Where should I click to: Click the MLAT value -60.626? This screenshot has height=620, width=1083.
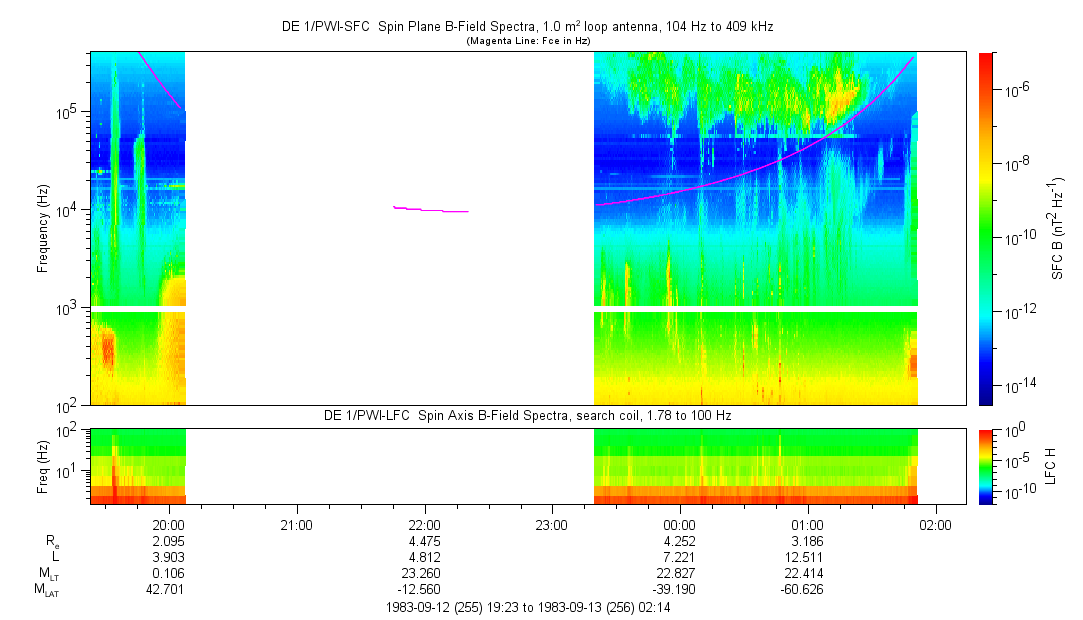coord(807,589)
